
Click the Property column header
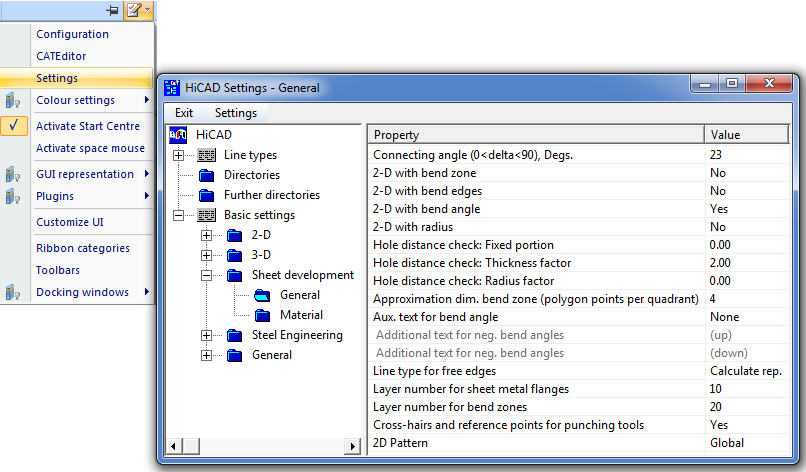pos(536,135)
